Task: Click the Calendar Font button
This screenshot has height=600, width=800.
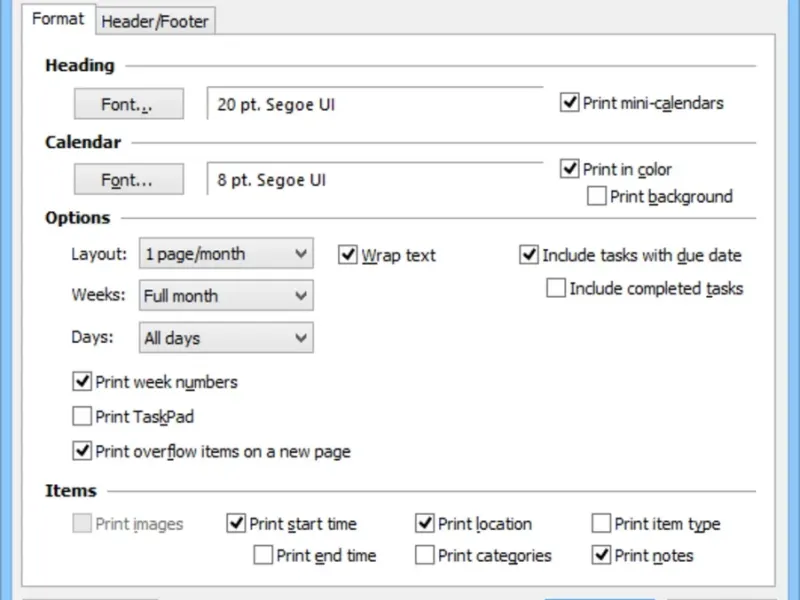Action: [x=128, y=180]
